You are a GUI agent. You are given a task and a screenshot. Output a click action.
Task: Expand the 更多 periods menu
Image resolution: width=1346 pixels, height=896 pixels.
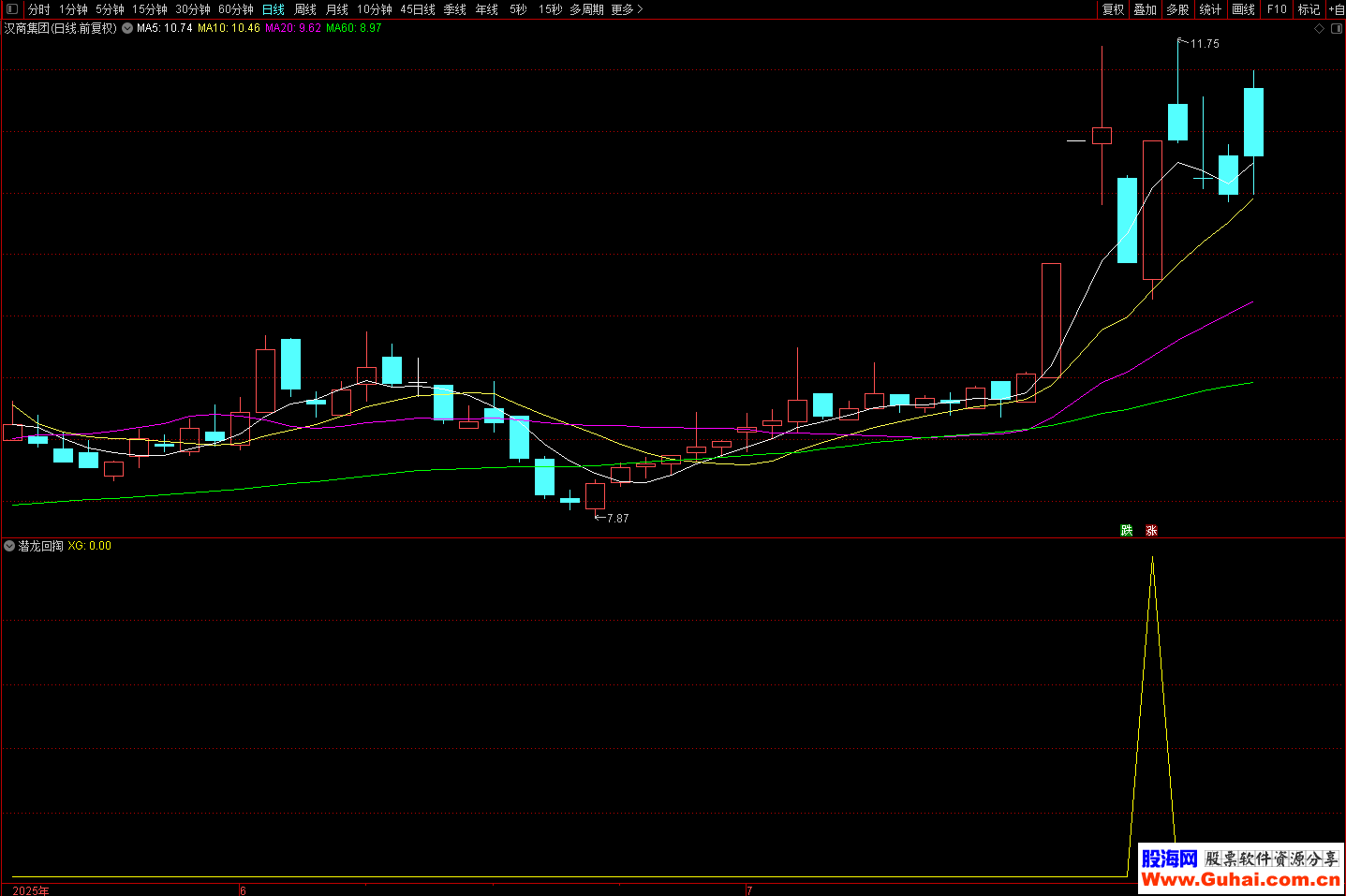coord(627,9)
